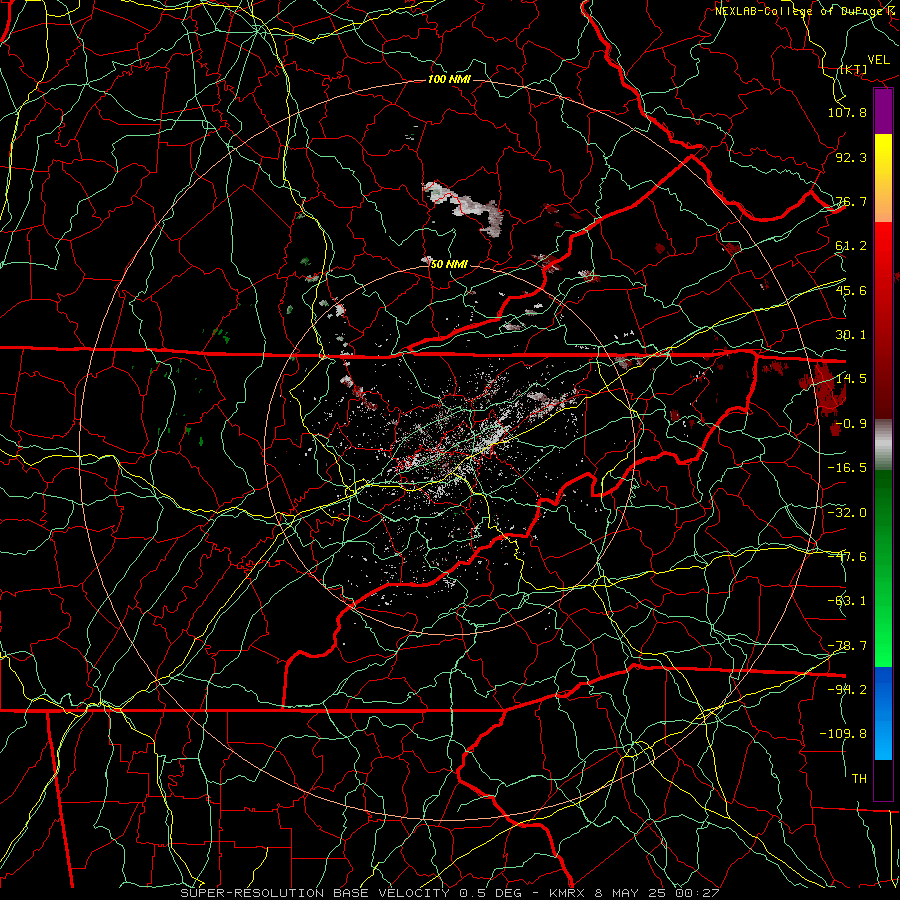
Task: Click the bright green segment of the color bar
Action: point(883,568)
